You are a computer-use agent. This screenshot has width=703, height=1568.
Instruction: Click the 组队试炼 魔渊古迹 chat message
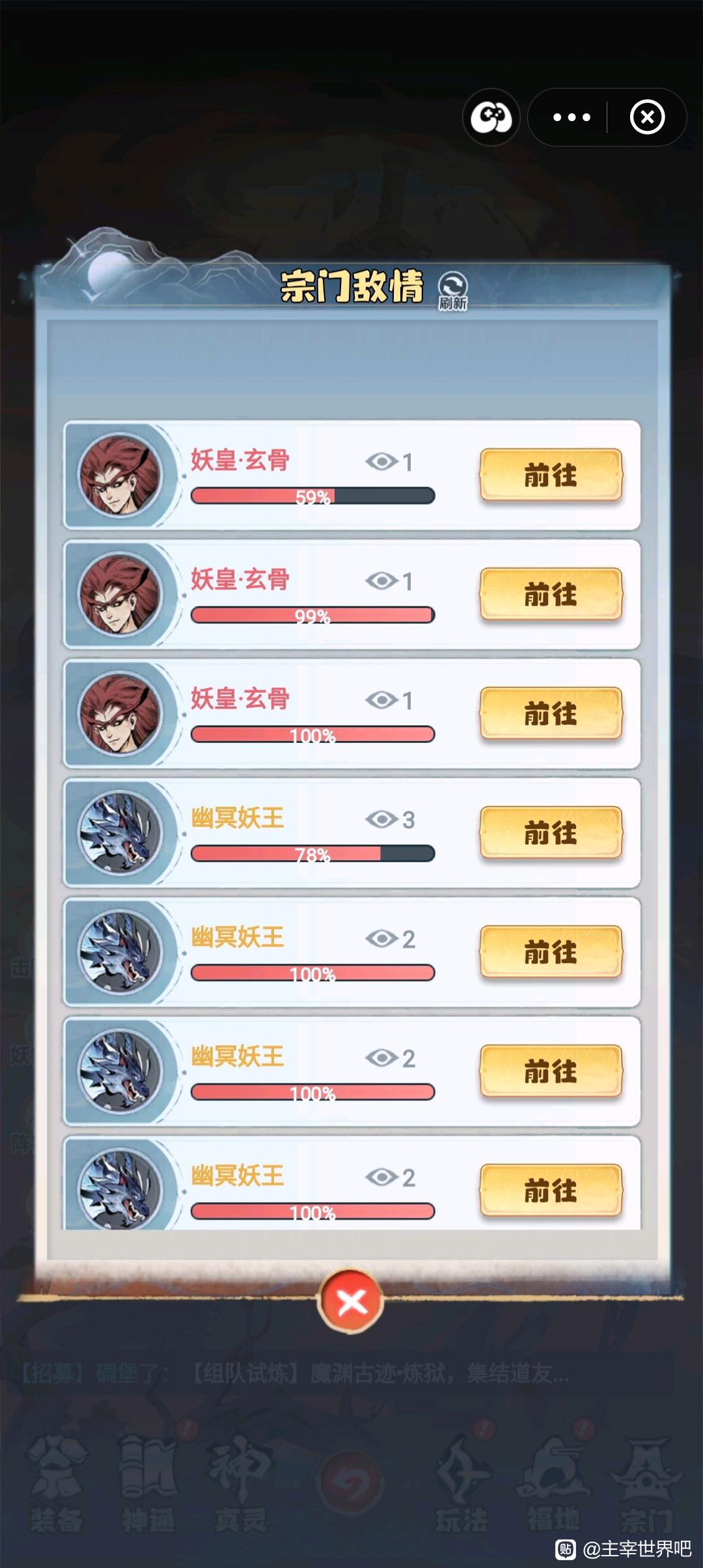(x=381, y=1374)
